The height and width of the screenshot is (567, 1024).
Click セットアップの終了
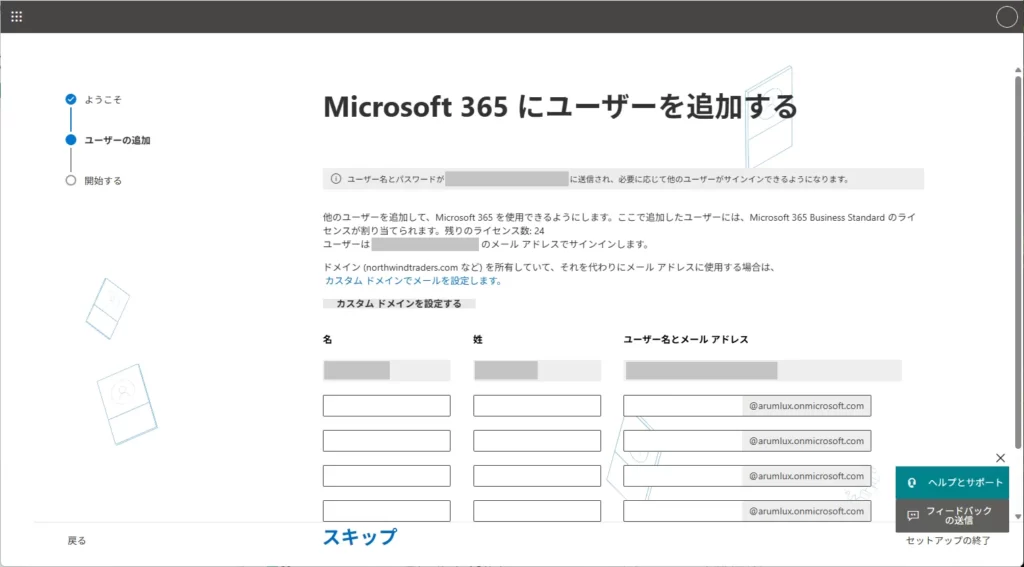pos(948,540)
